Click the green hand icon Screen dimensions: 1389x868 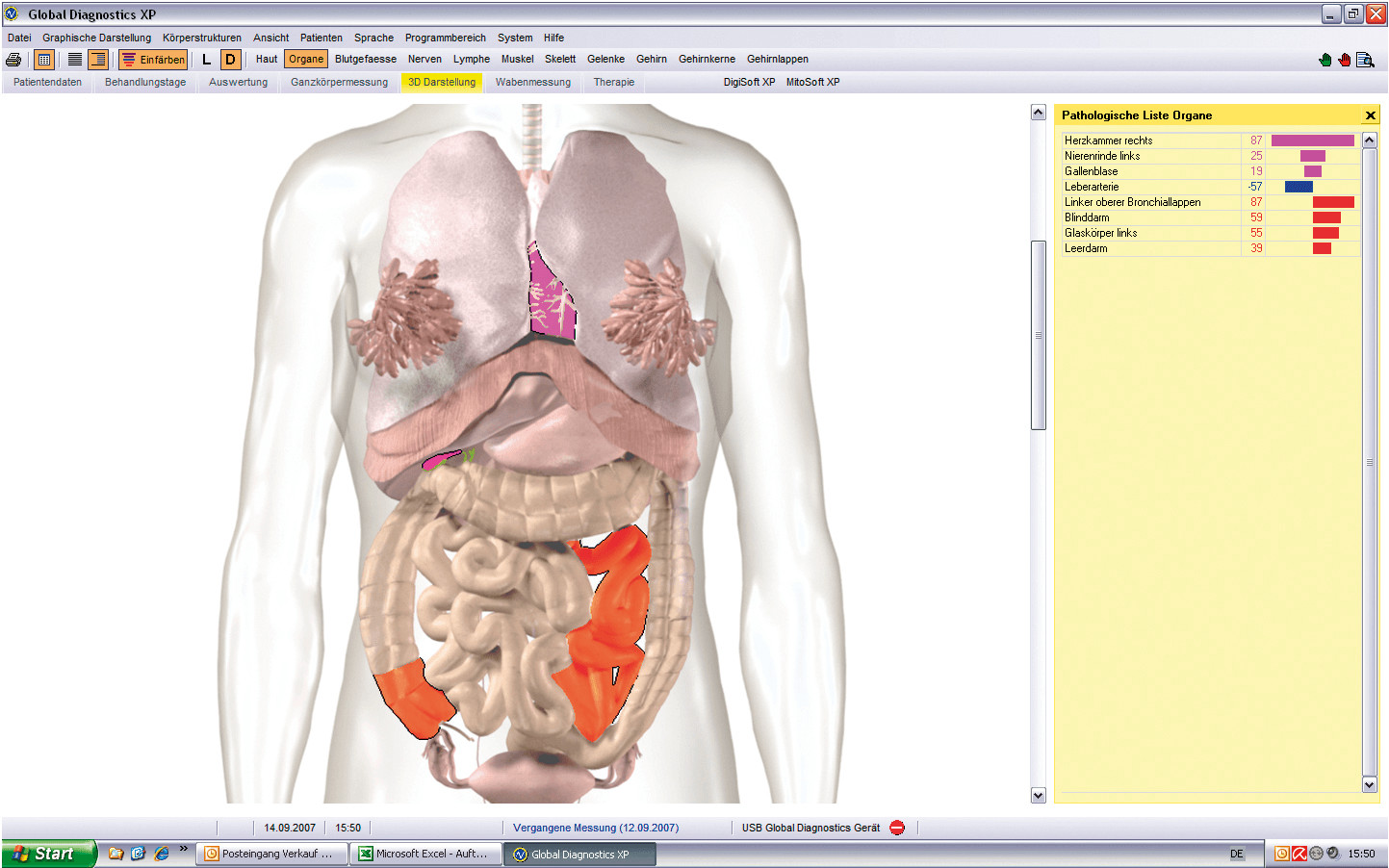click(1325, 60)
